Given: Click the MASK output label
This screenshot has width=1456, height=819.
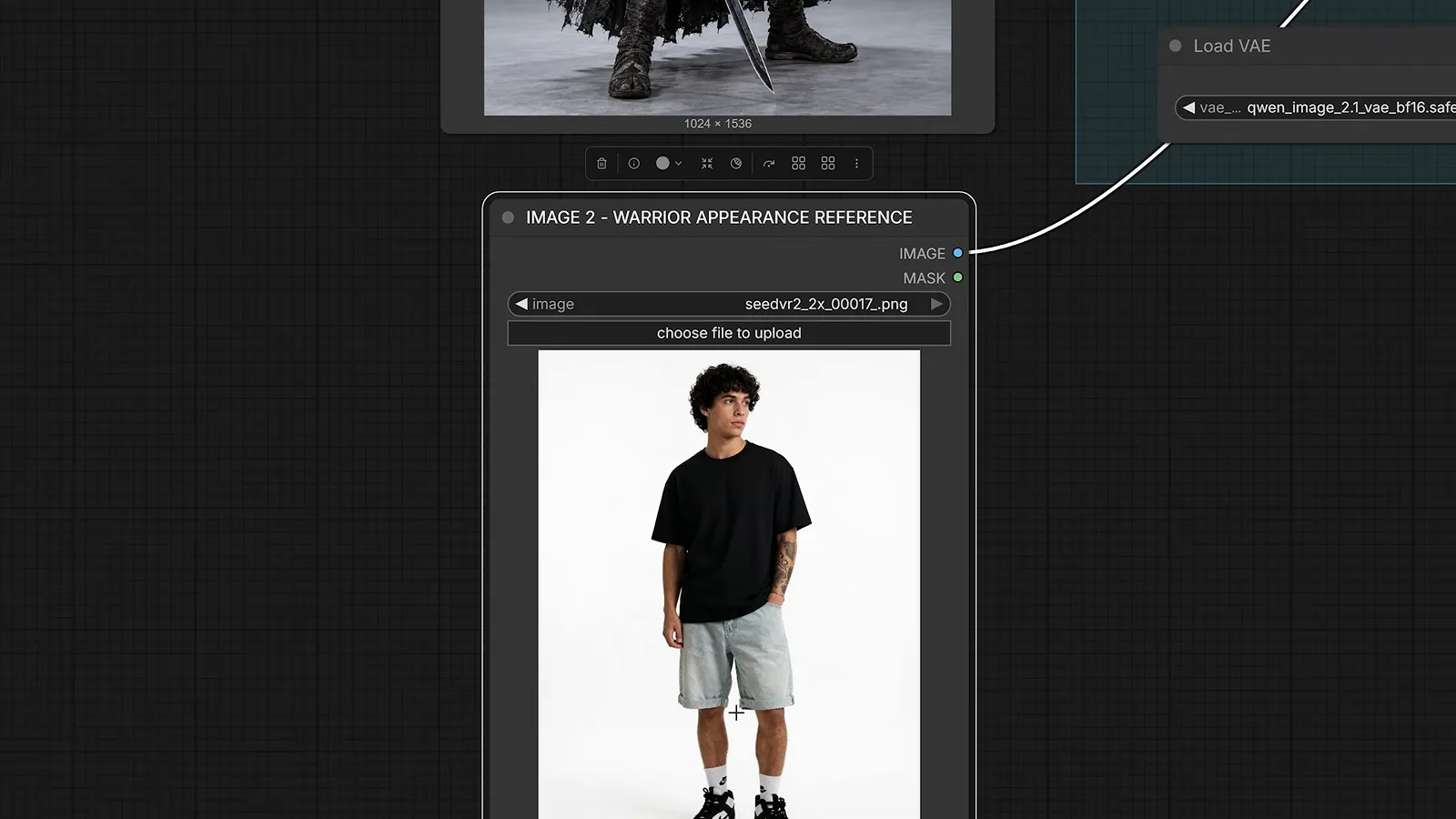Looking at the screenshot, I should [x=924, y=278].
